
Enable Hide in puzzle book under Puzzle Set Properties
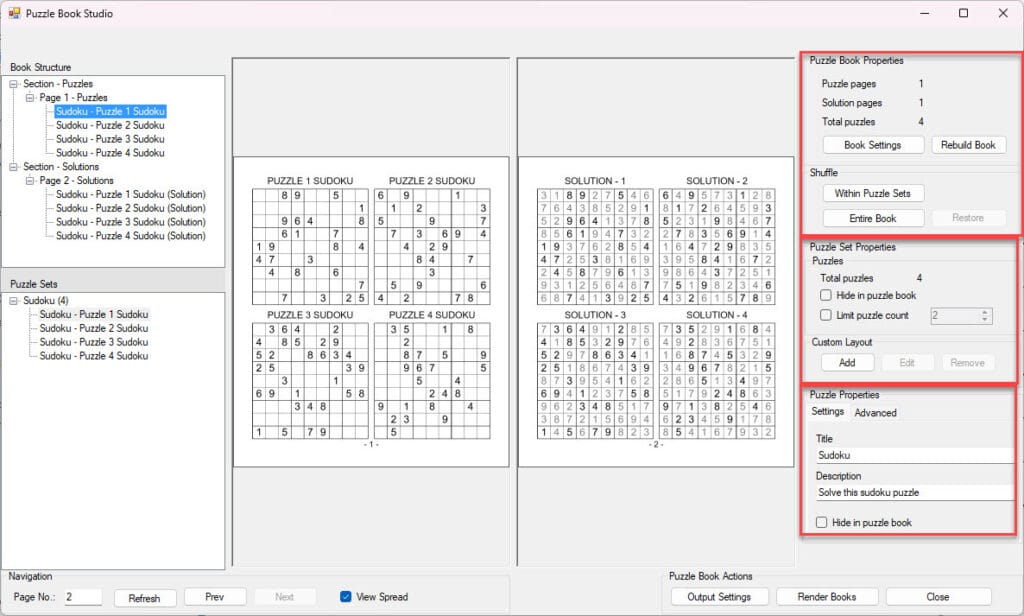[x=826, y=296]
